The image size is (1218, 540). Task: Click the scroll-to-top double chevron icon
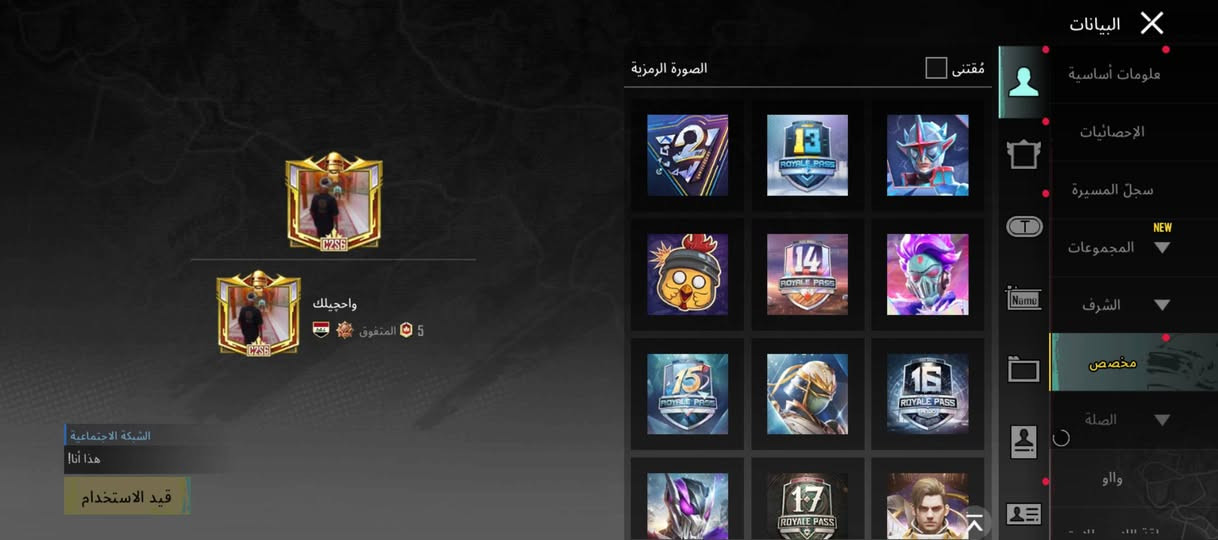[973, 523]
